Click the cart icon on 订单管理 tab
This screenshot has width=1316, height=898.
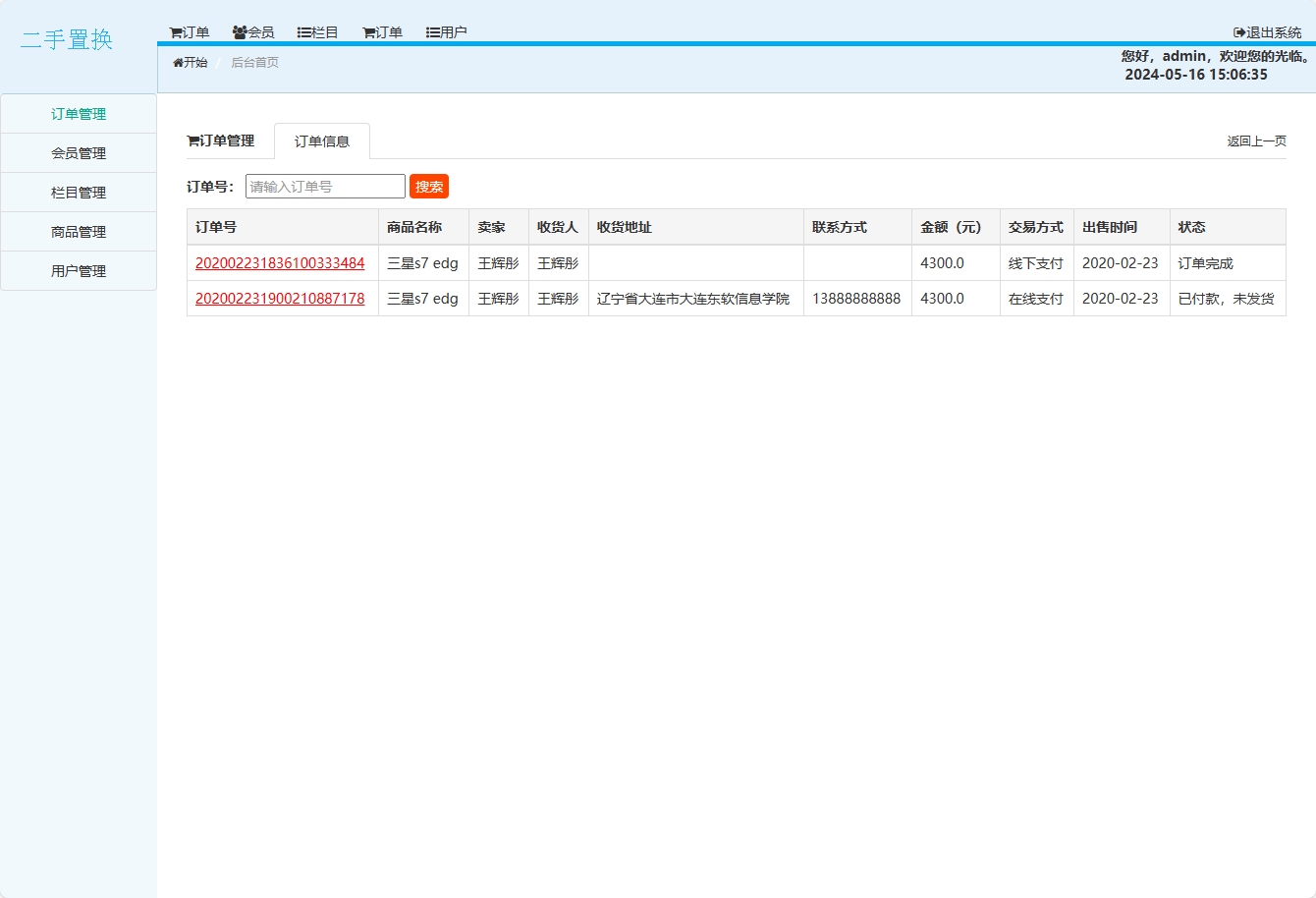point(193,141)
